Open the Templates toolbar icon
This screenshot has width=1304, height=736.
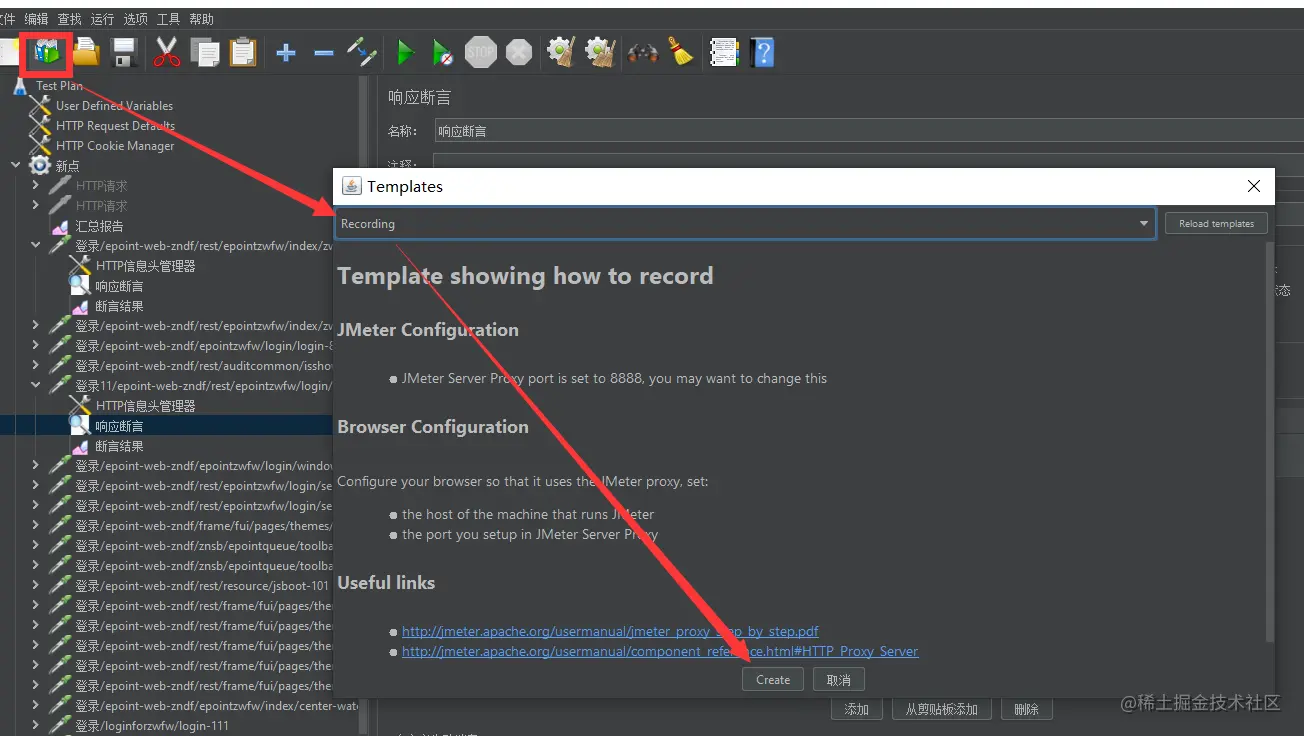pyautogui.click(x=48, y=53)
